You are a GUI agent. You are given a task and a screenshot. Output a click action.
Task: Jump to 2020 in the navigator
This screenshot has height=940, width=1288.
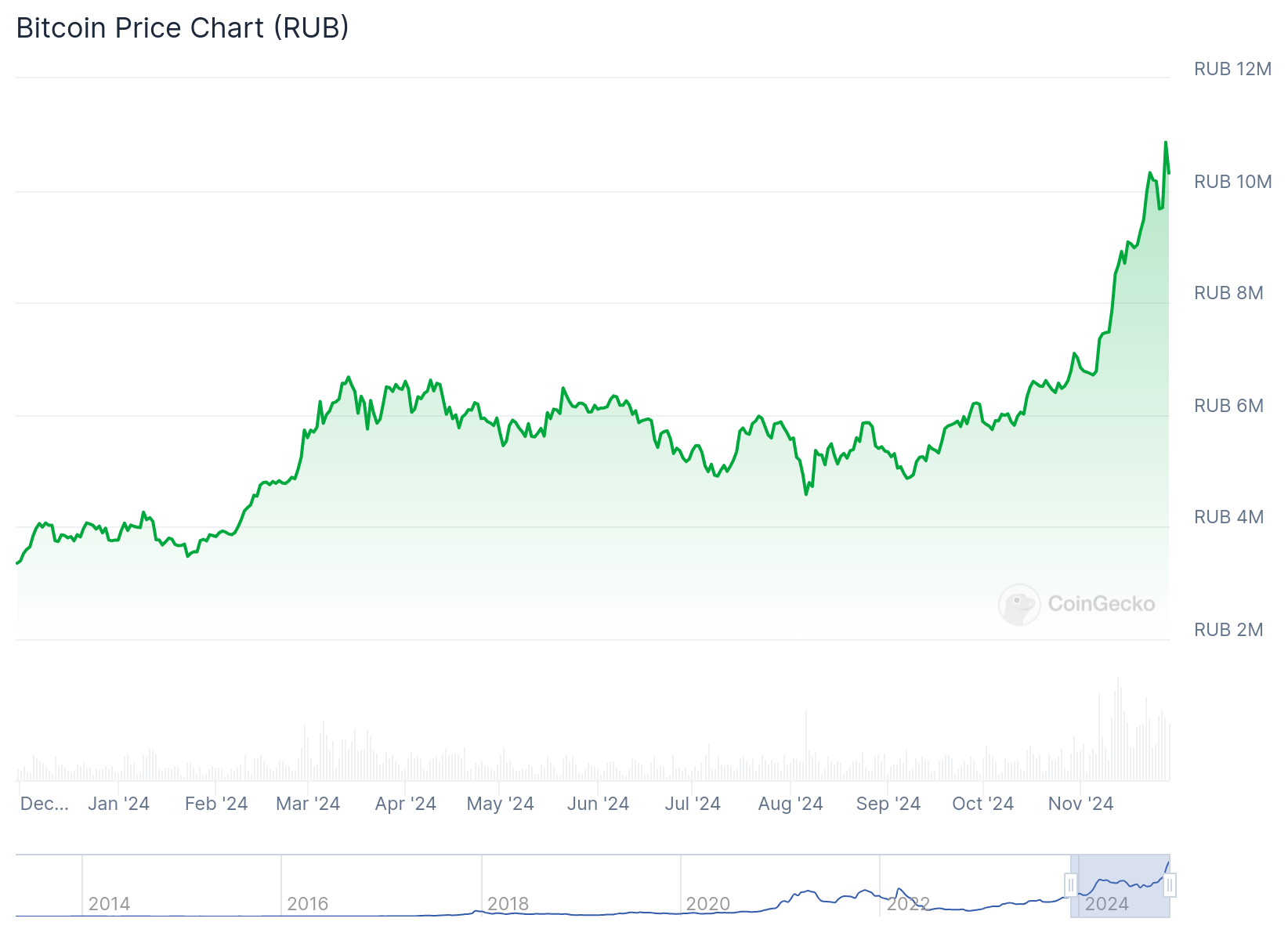(x=707, y=904)
